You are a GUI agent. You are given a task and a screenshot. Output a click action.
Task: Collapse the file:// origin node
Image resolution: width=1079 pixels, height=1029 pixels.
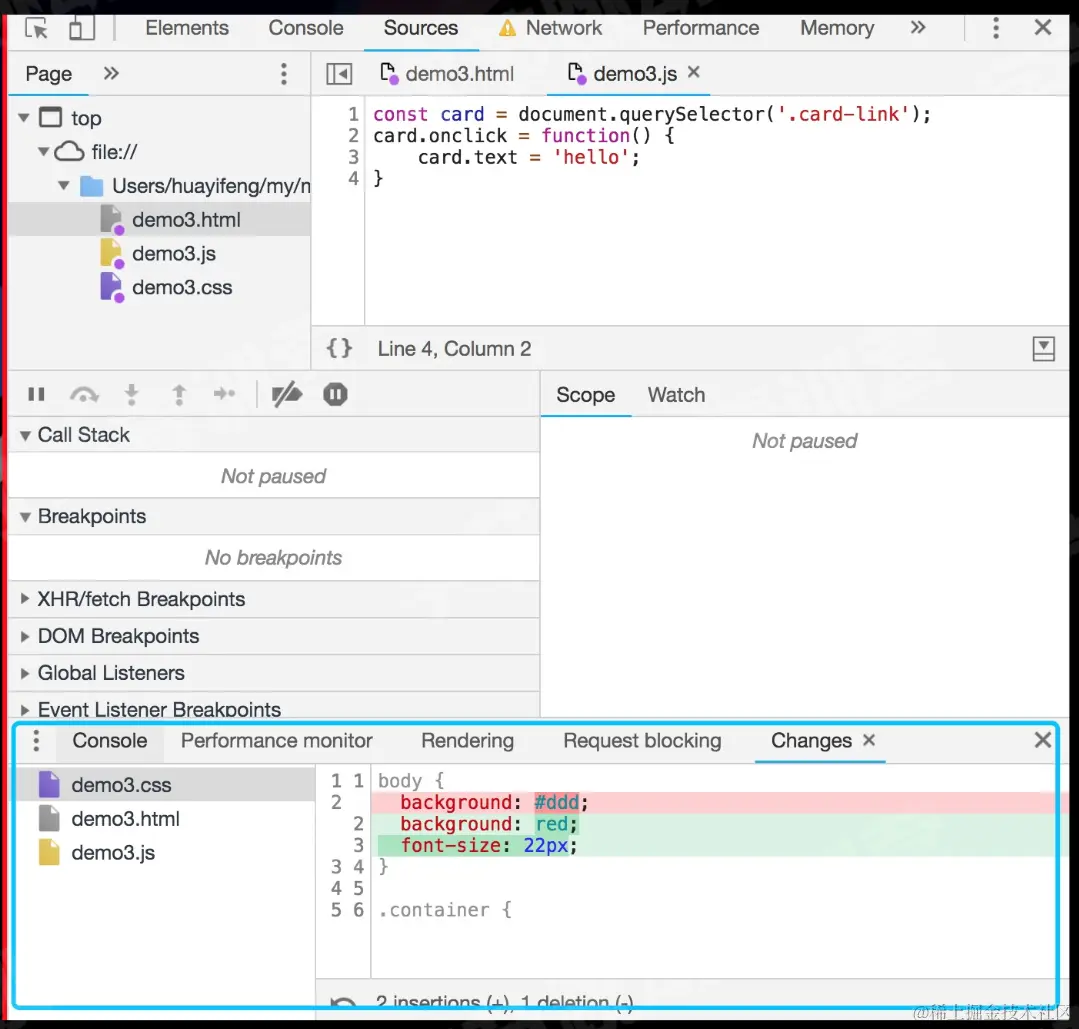[x=43, y=151]
